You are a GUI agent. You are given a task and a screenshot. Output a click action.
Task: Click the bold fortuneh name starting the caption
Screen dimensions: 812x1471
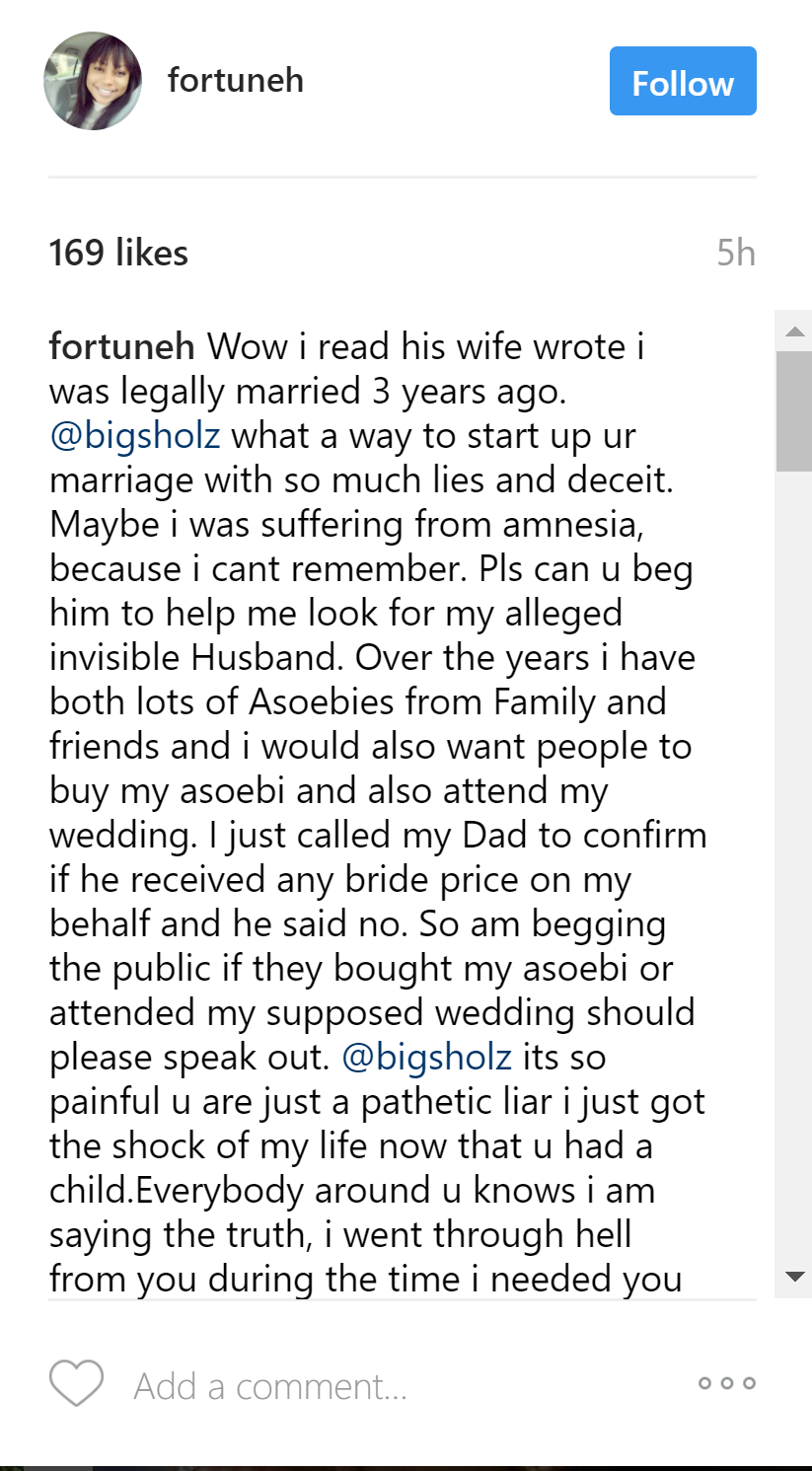(x=121, y=347)
